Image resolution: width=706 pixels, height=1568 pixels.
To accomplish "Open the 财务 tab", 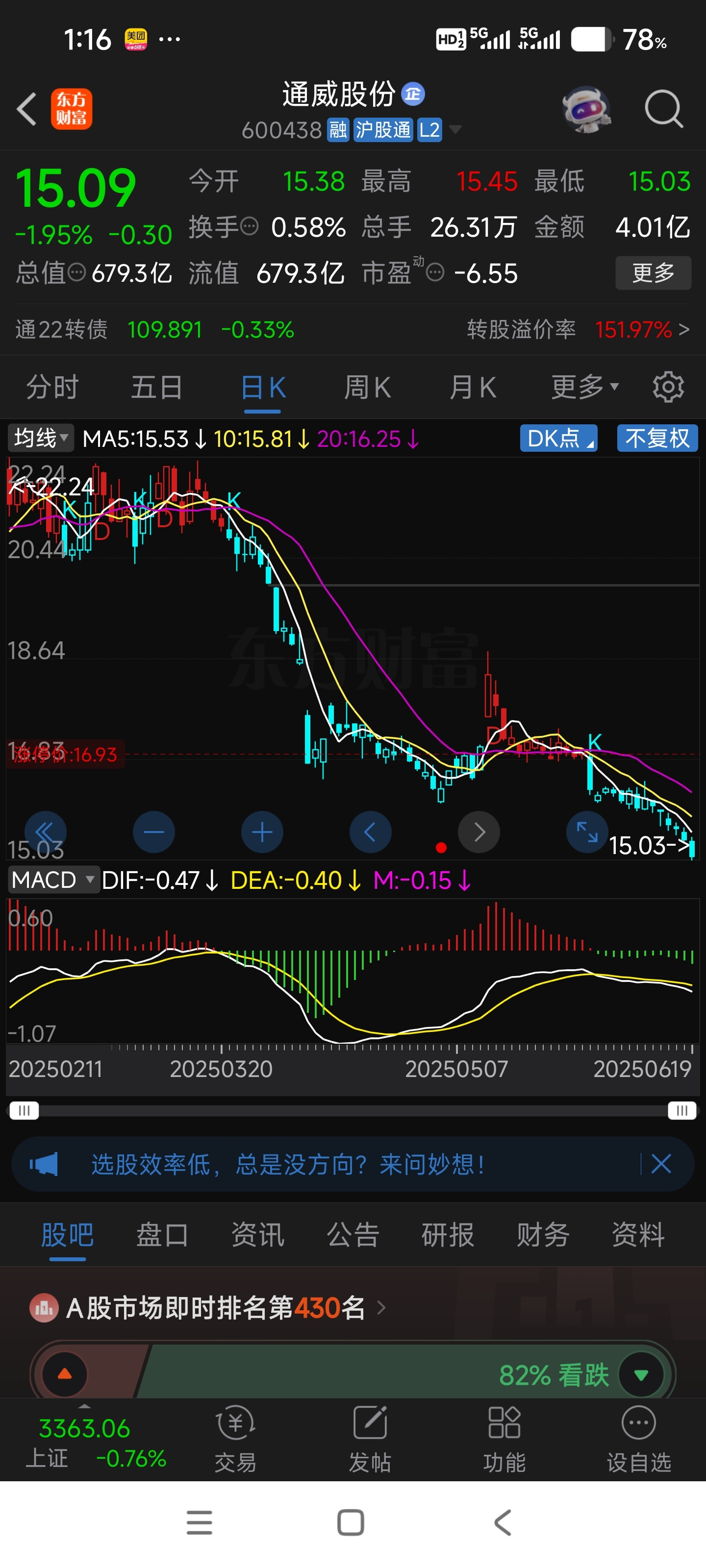I will pyautogui.click(x=543, y=1234).
